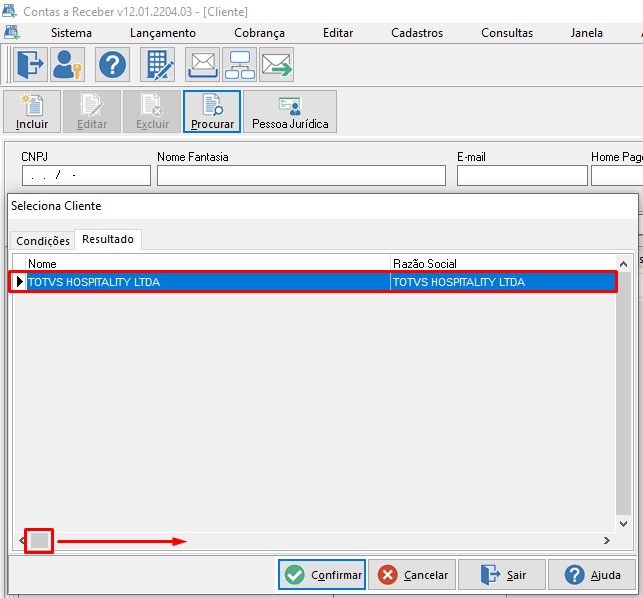Select the Pessoa Jurídica button

coord(290,112)
